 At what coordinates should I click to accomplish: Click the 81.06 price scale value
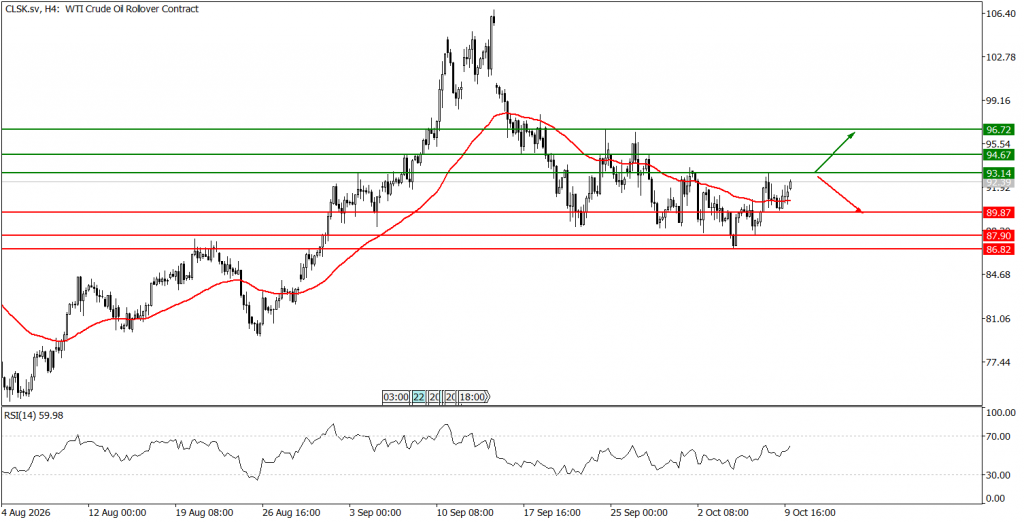pos(1001,319)
